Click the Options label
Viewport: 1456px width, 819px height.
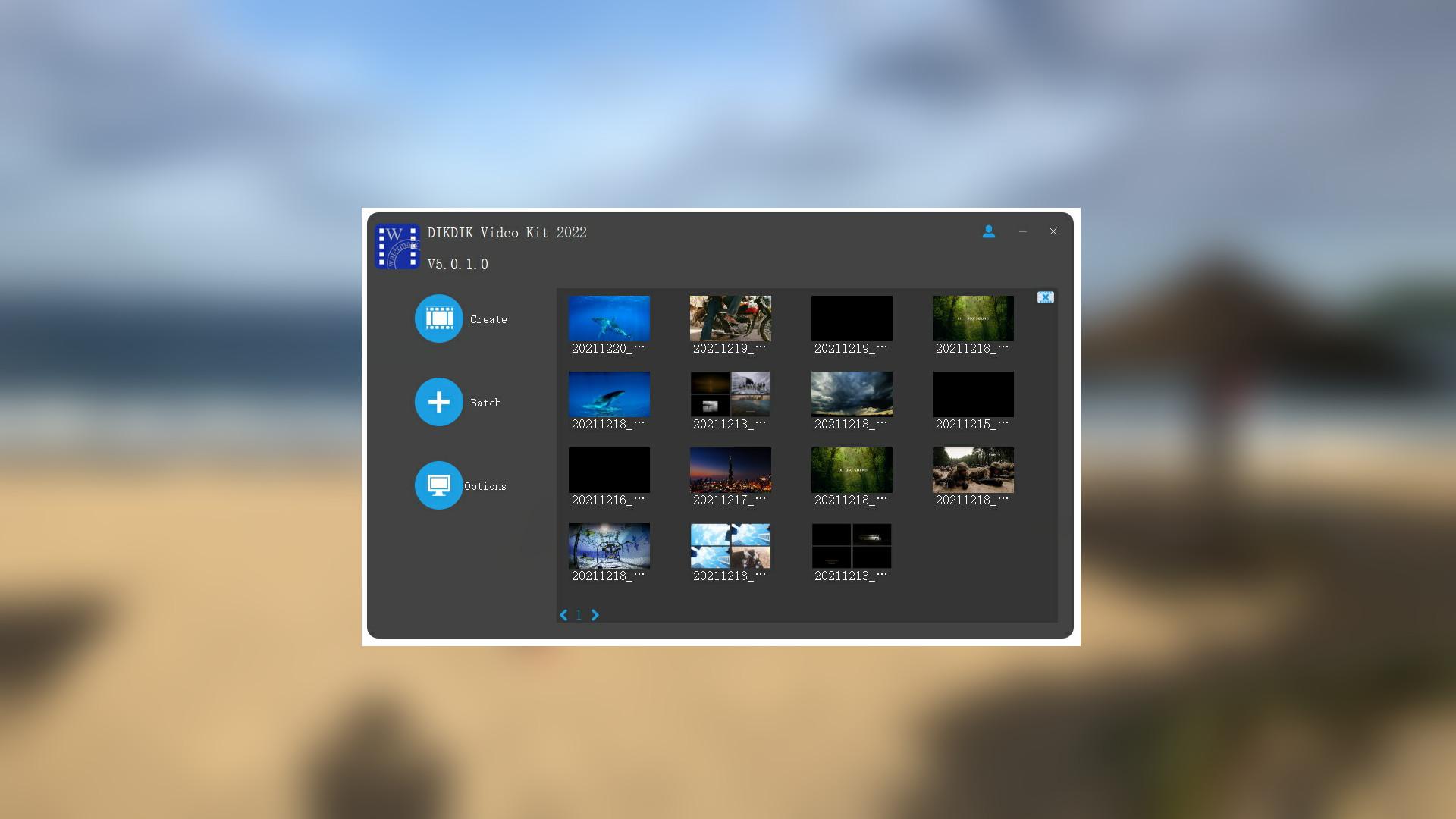click(485, 485)
